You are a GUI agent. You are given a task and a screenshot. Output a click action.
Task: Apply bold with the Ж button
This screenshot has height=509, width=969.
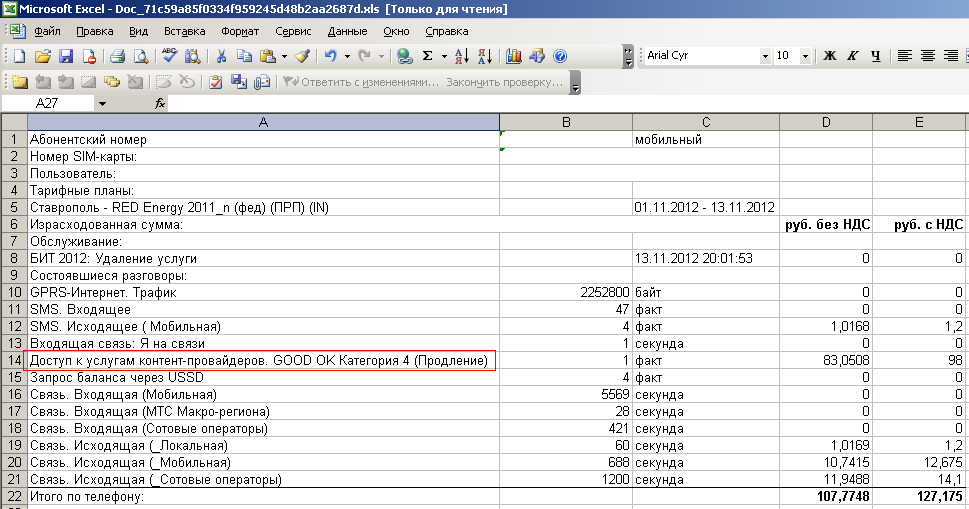click(x=830, y=56)
